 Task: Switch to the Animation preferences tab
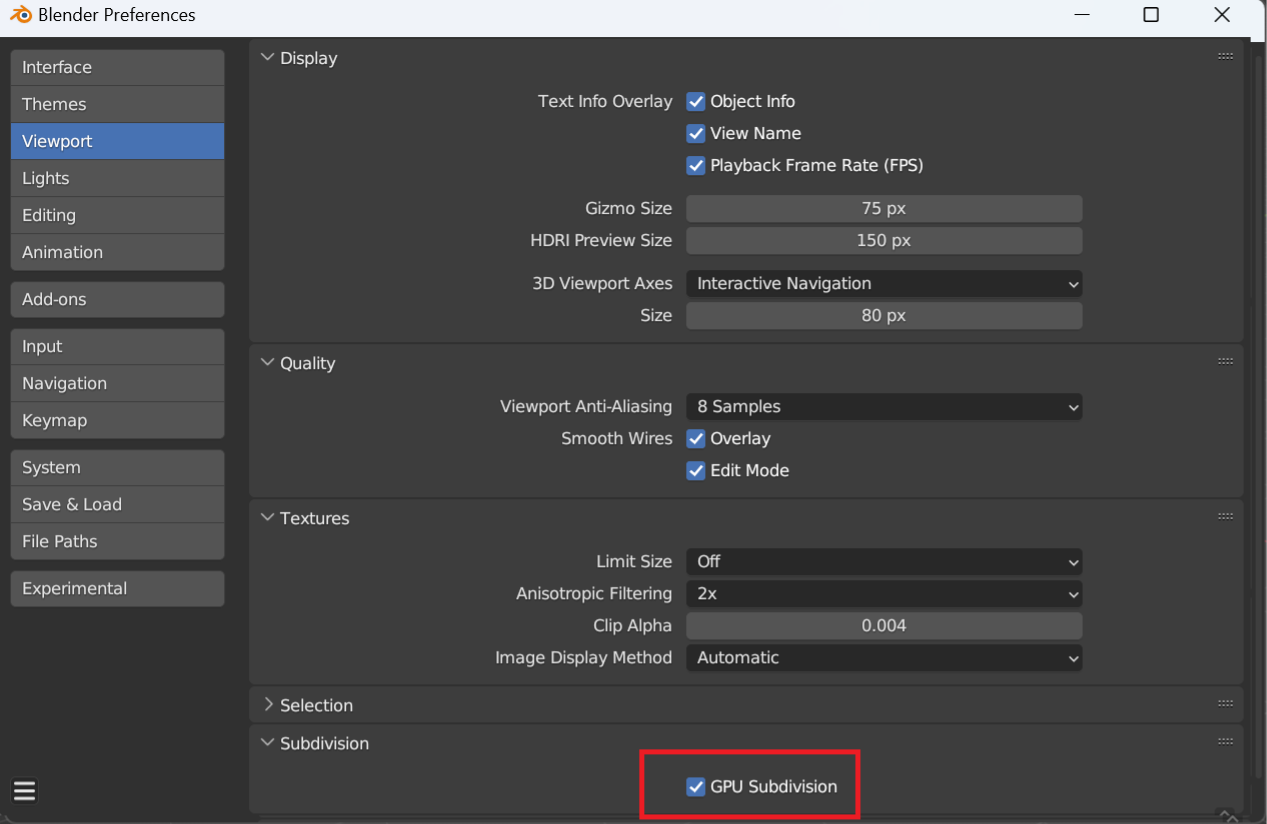pyautogui.click(x=117, y=252)
